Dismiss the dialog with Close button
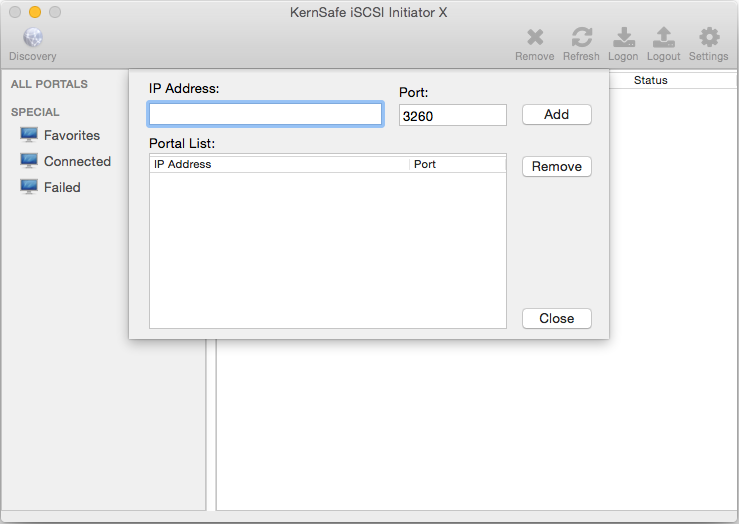This screenshot has width=739, height=524. click(x=557, y=319)
